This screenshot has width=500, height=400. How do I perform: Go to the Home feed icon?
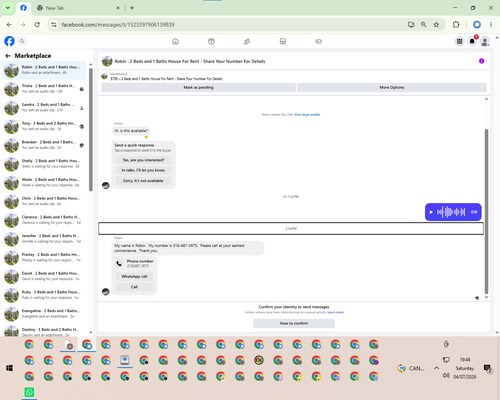[175, 41]
